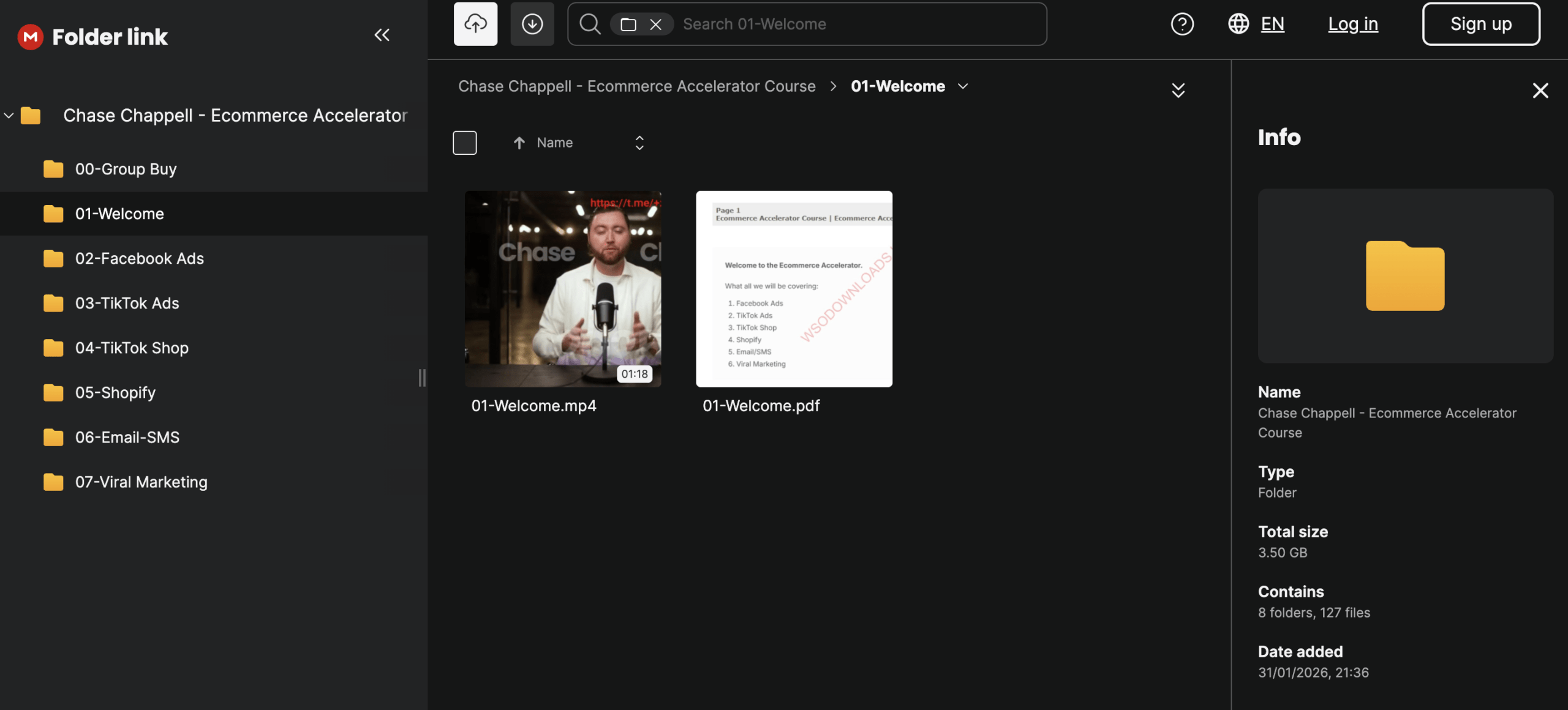Close the Info panel
Image resolution: width=1568 pixels, height=710 pixels.
(x=1540, y=91)
